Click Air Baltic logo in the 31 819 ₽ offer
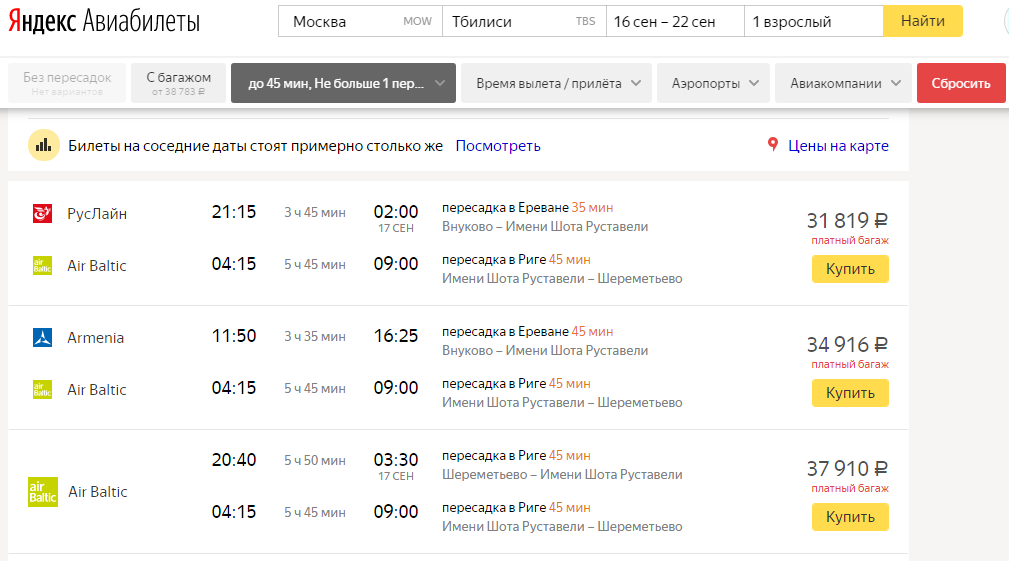Screen dimensions: 1009x561 tap(42, 265)
